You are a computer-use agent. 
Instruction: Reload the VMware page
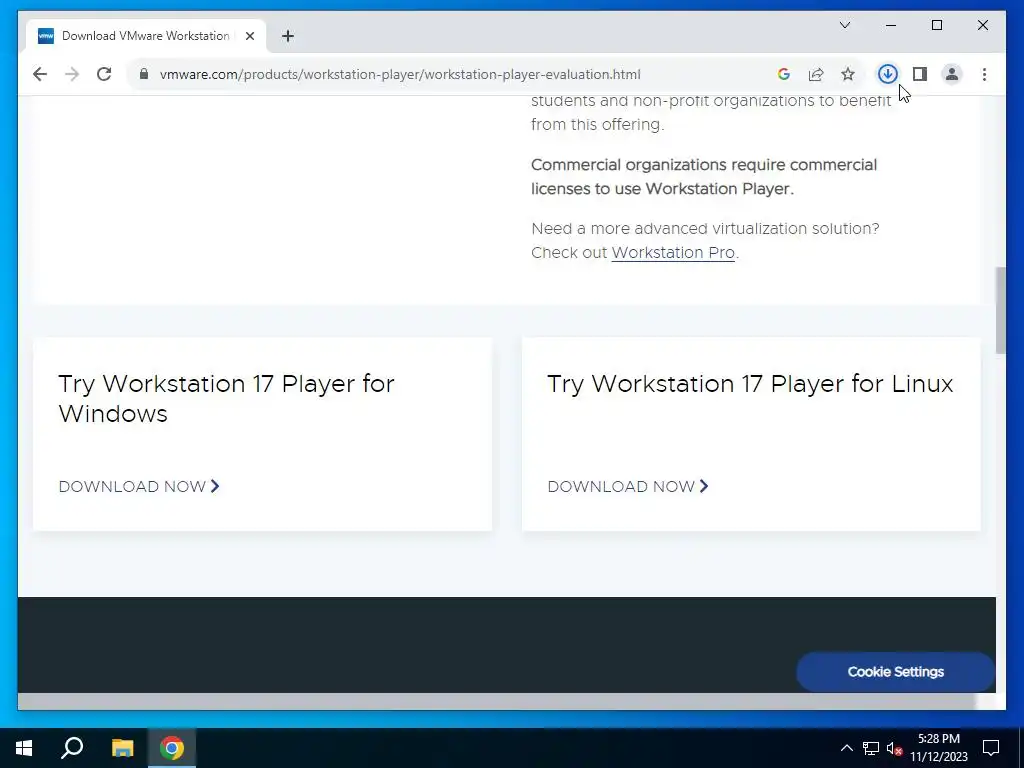(104, 74)
